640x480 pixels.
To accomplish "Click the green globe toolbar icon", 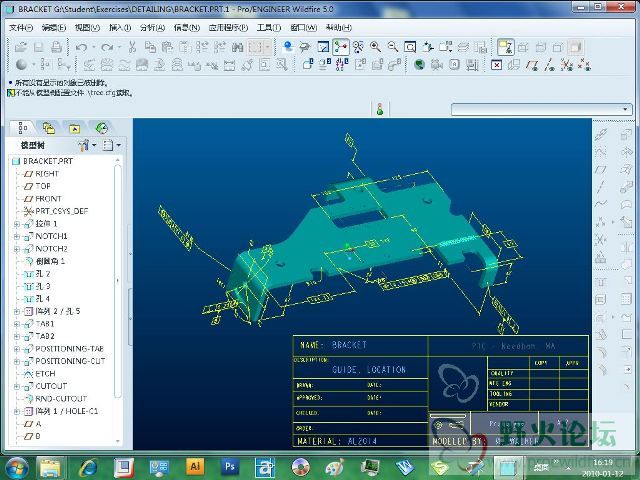I will click(x=419, y=64).
